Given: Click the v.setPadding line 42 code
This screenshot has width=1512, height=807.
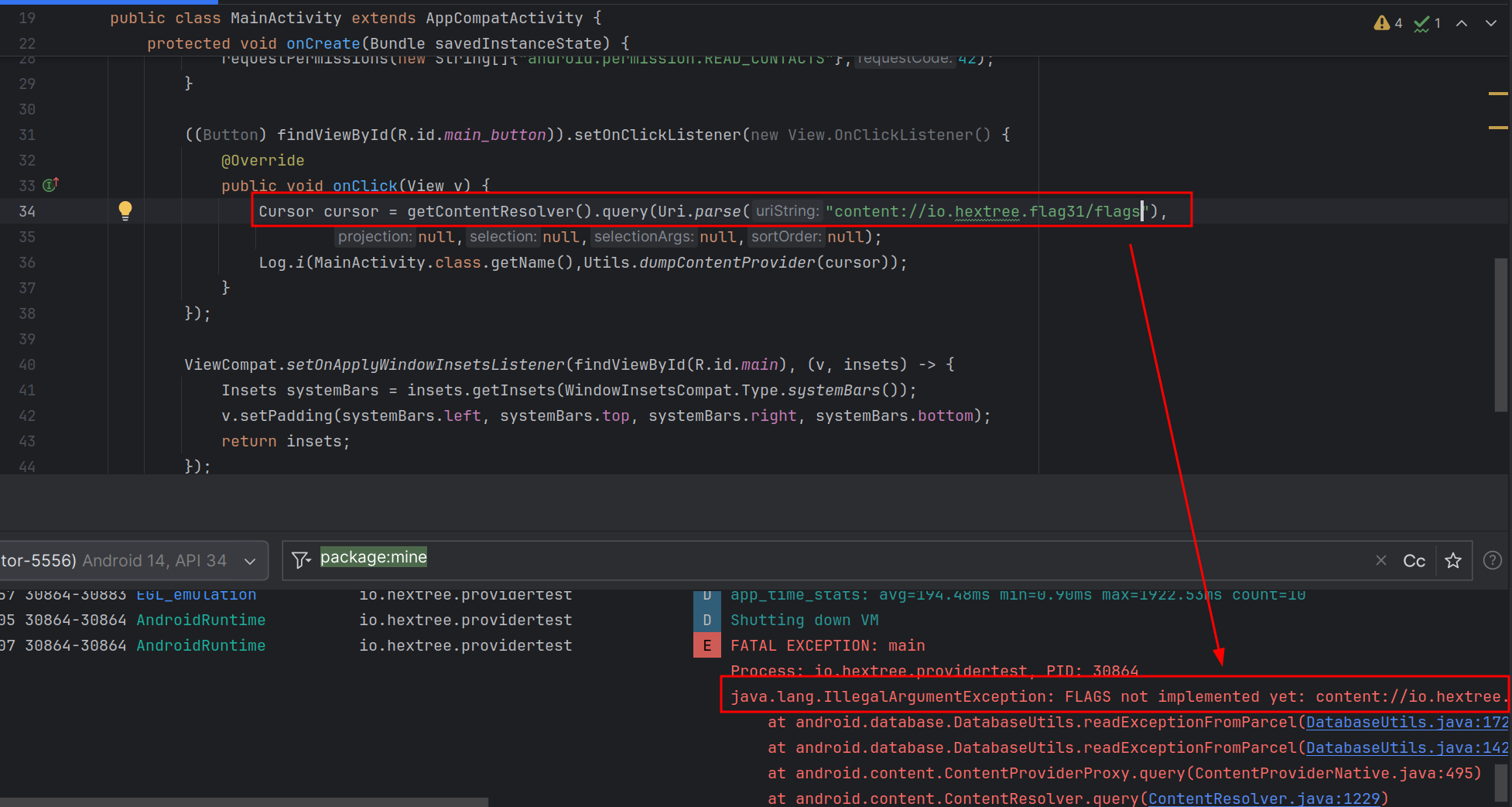Looking at the screenshot, I should pyautogui.click(x=606, y=415).
